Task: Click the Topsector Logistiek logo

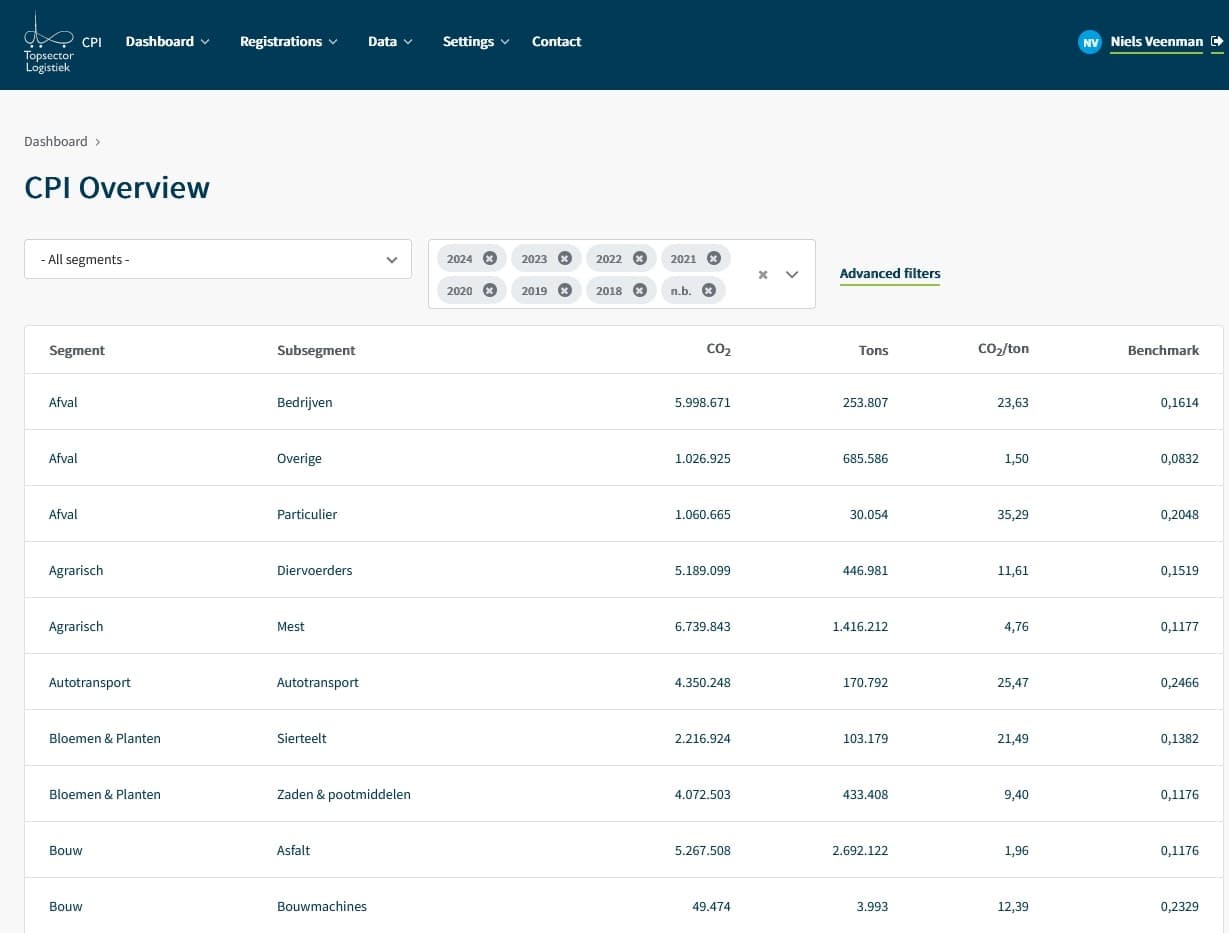Action: (48, 43)
